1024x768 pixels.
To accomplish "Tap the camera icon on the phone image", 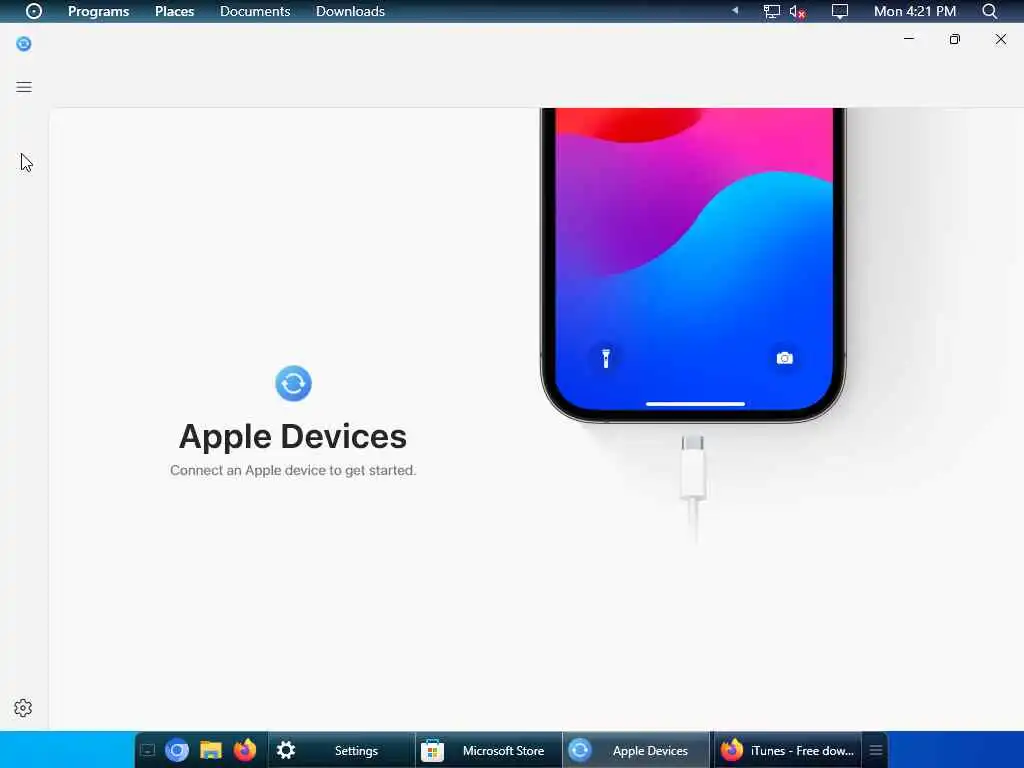I will coord(784,358).
